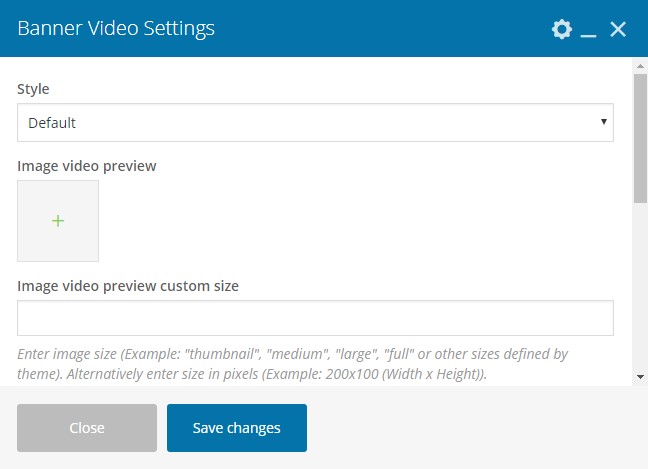
Task: Click the empty footer area beside Save changes
Action: (471, 428)
